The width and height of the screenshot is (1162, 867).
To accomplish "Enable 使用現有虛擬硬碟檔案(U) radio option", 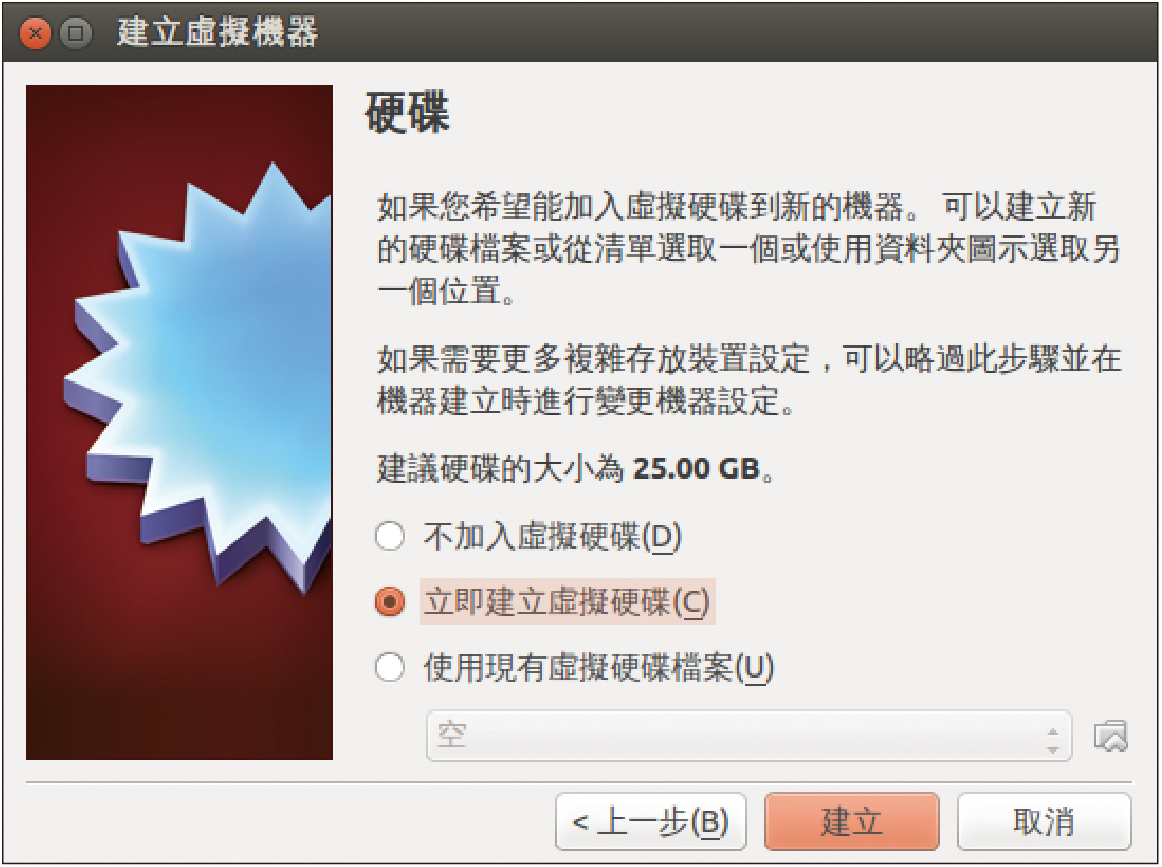I will [390, 667].
